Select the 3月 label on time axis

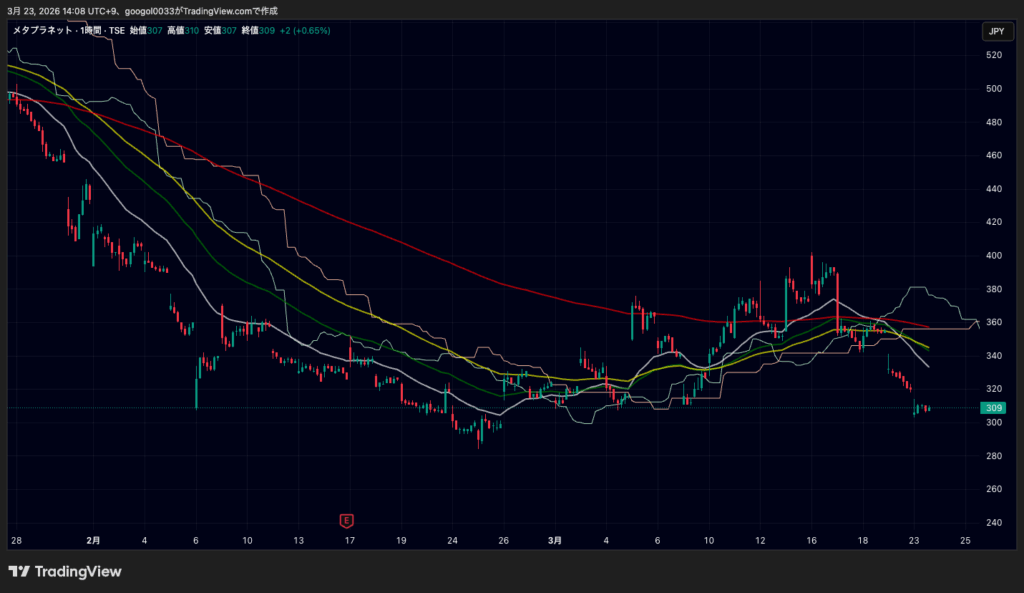click(555, 541)
